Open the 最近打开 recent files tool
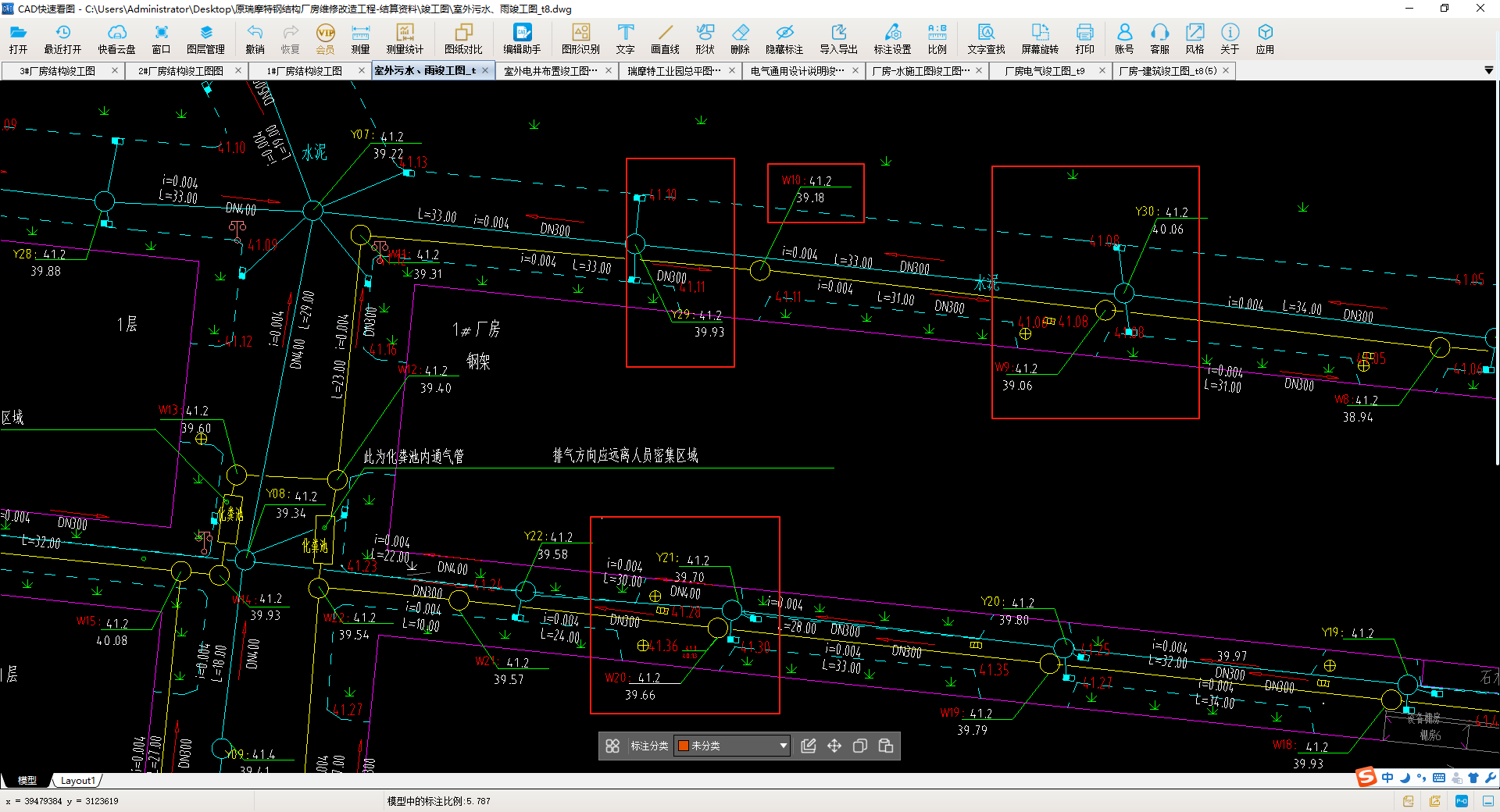The width and height of the screenshot is (1500, 812). coord(62,37)
